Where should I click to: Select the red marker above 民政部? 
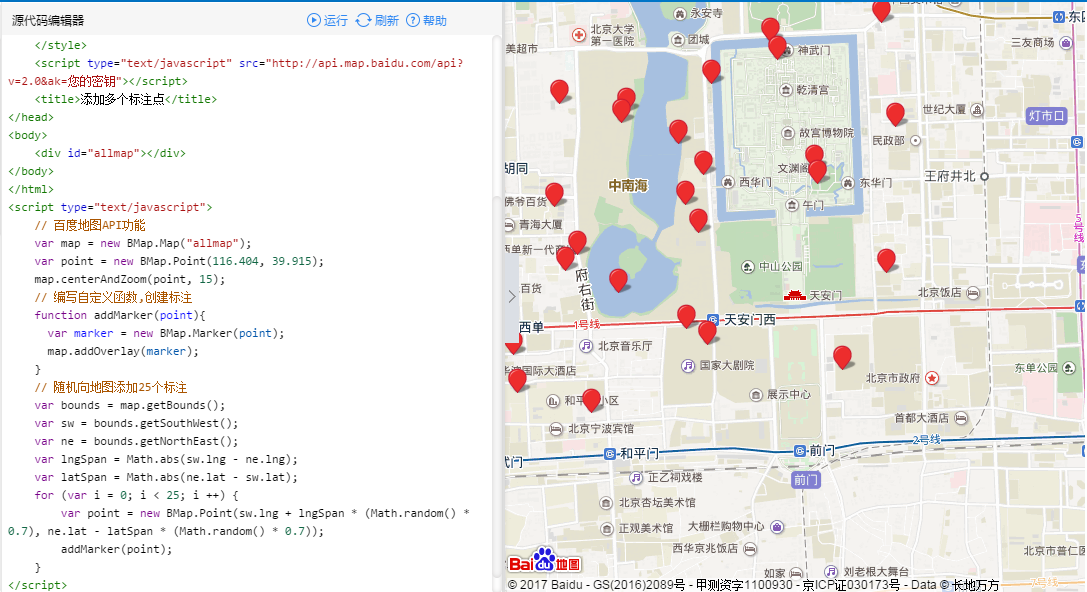895,113
